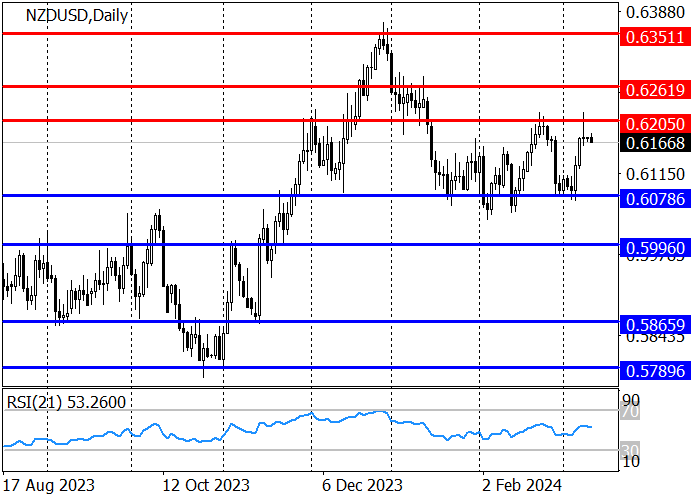Select the NZDUSD,Daily chart title

click(77, 16)
